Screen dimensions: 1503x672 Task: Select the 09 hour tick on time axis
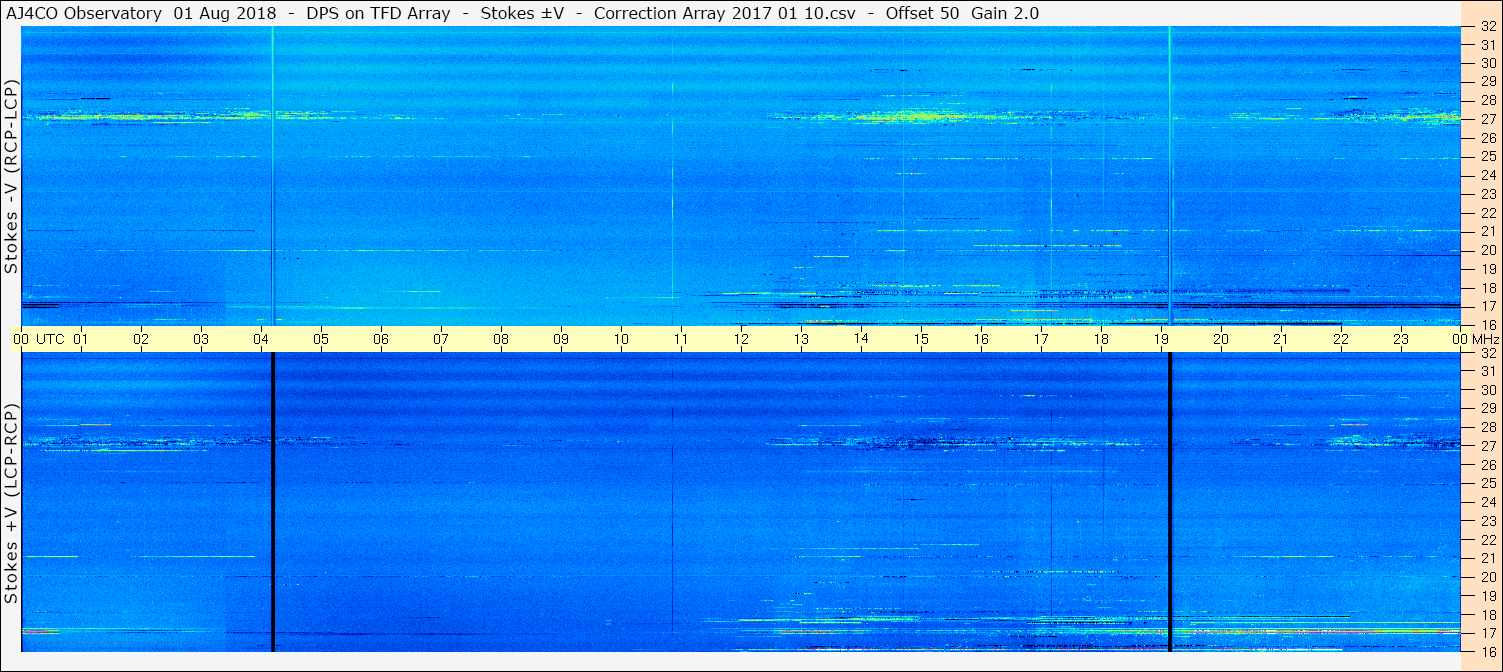pyautogui.click(x=561, y=340)
